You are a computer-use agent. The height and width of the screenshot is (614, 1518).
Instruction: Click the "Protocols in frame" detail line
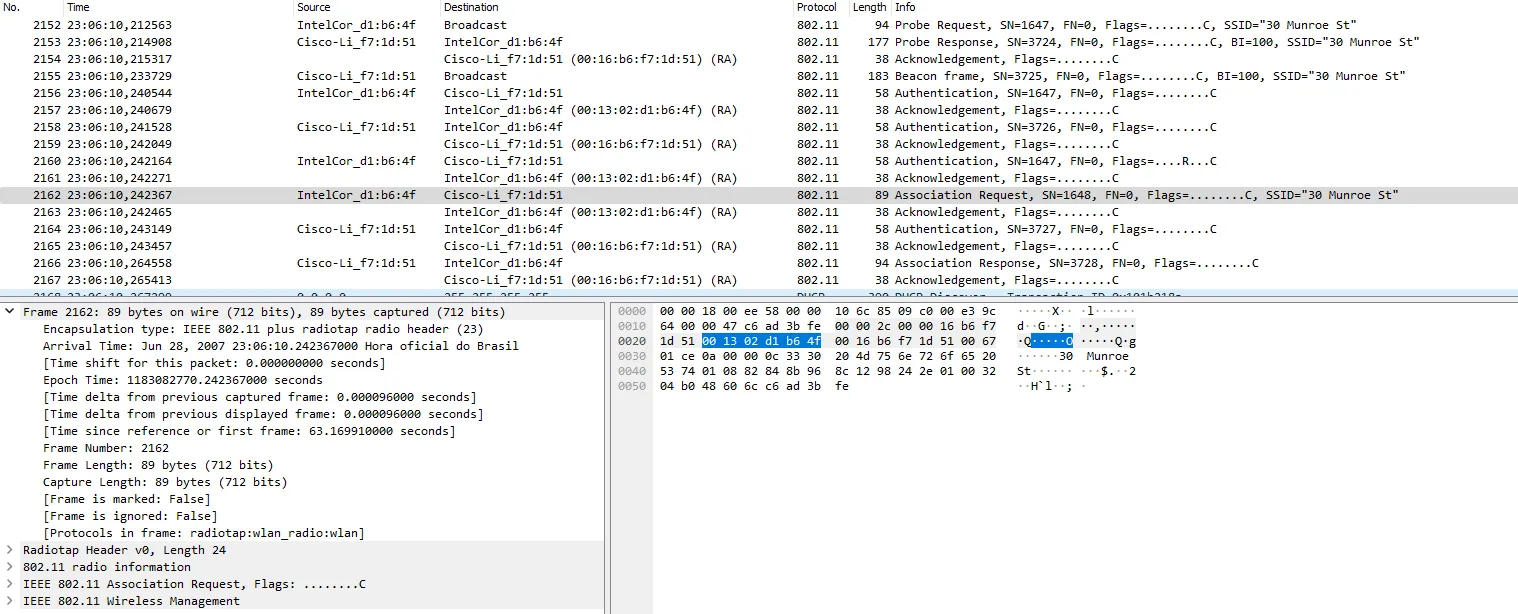pos(203,533)
